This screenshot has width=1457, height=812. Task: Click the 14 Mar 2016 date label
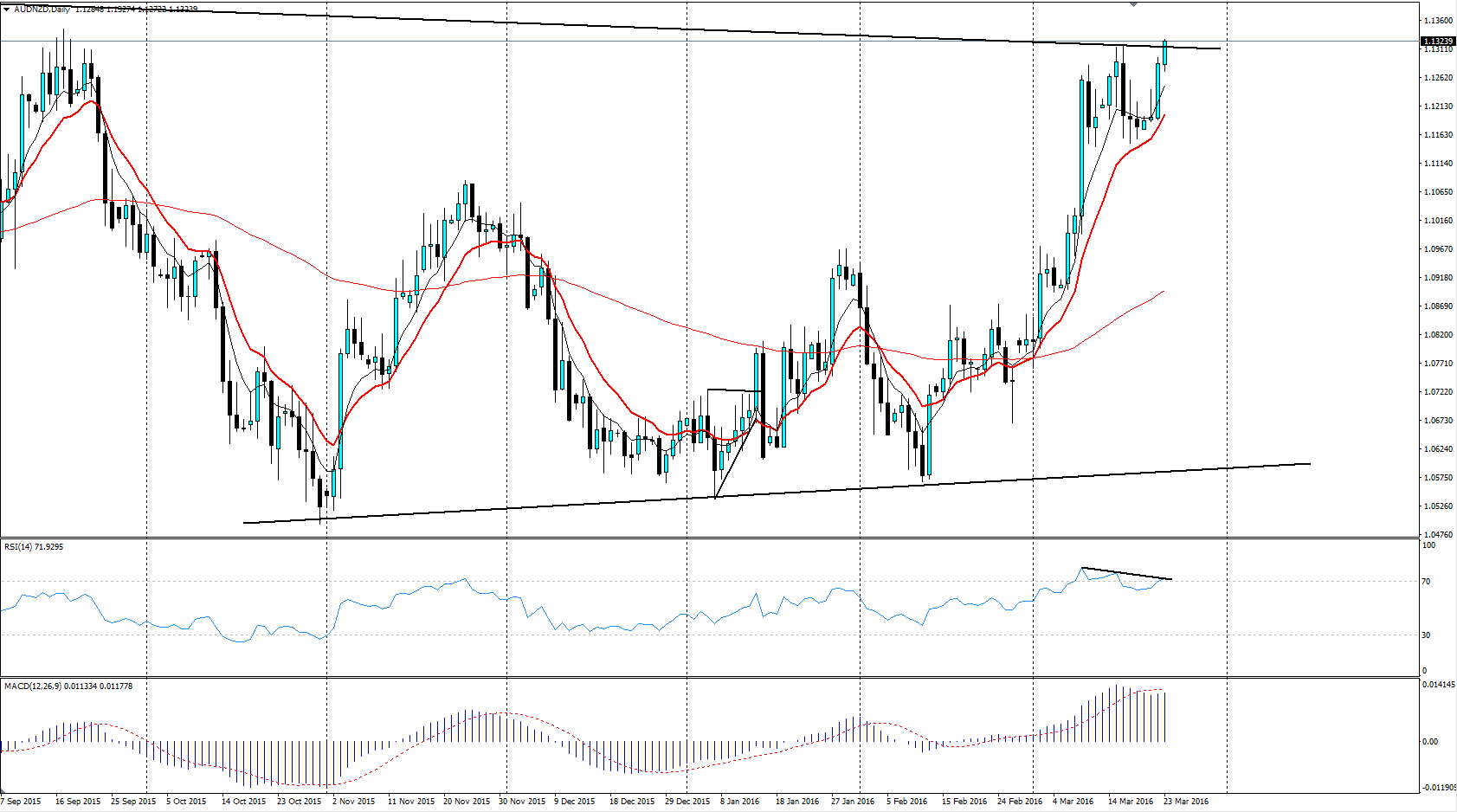tap(1131, 802)
